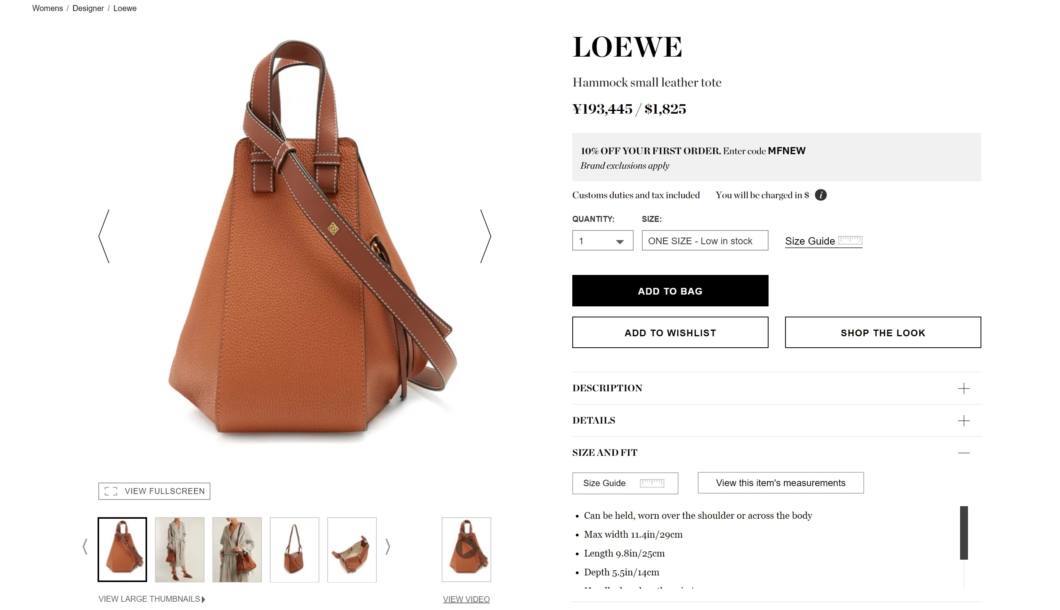This screenshot has height=610, width=1060.
Task: Go to the Womens breadcrumb
Action: pyautogui.click(x=47, y=8)
